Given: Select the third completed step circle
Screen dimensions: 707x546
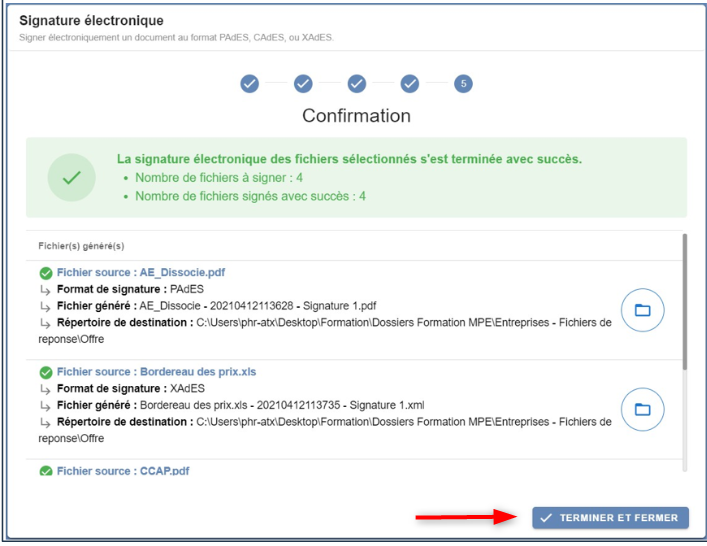Looking at the screenshot, I should click(x=357, y=84).
